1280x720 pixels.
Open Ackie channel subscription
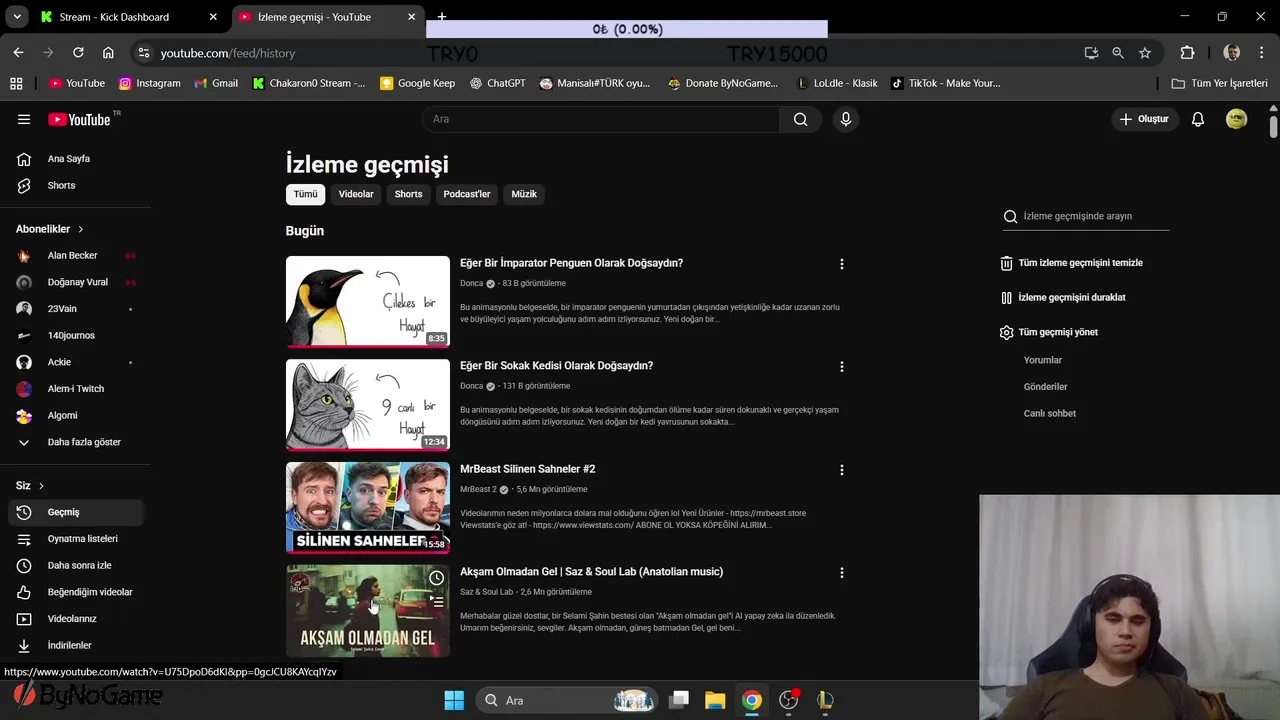pos(75,362)
